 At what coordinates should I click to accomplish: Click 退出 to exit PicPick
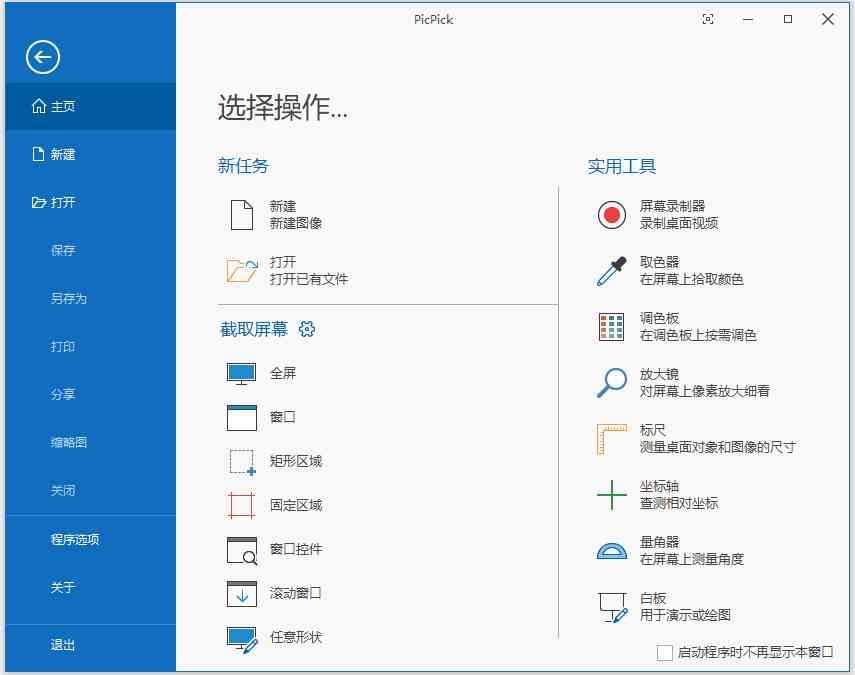click(63, 645)
